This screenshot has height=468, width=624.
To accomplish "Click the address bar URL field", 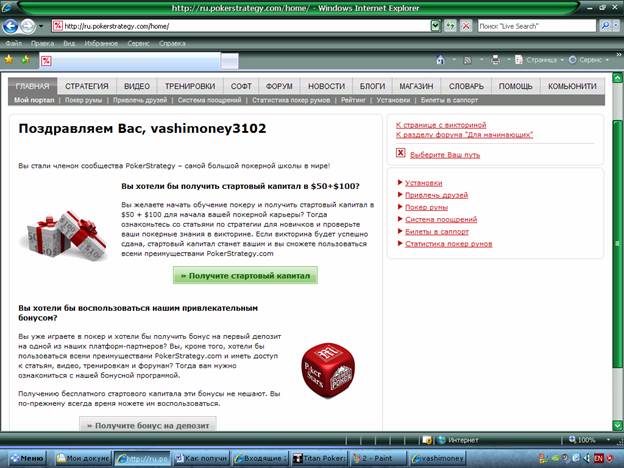I will coord(241,26).
